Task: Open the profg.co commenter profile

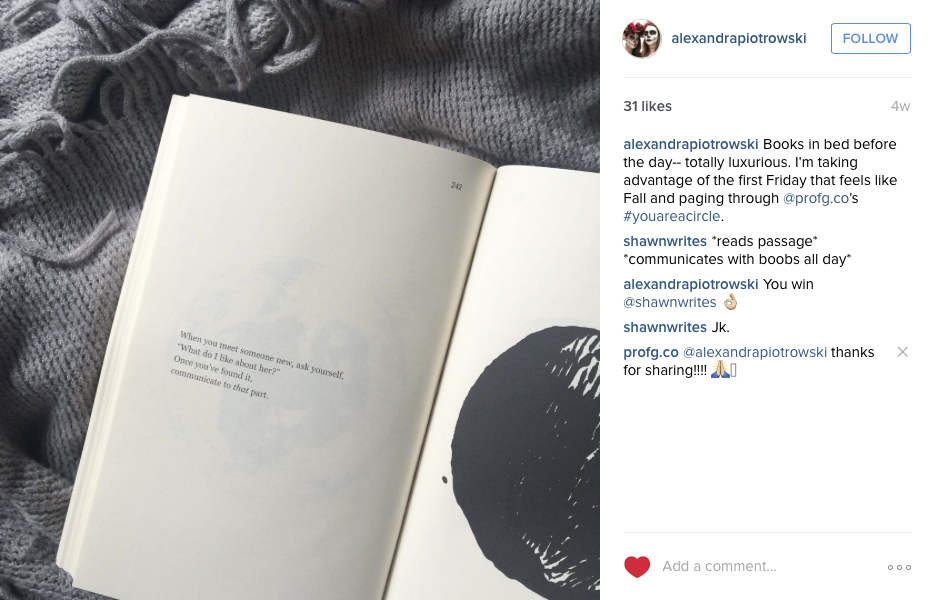Action: click(651, 352)
